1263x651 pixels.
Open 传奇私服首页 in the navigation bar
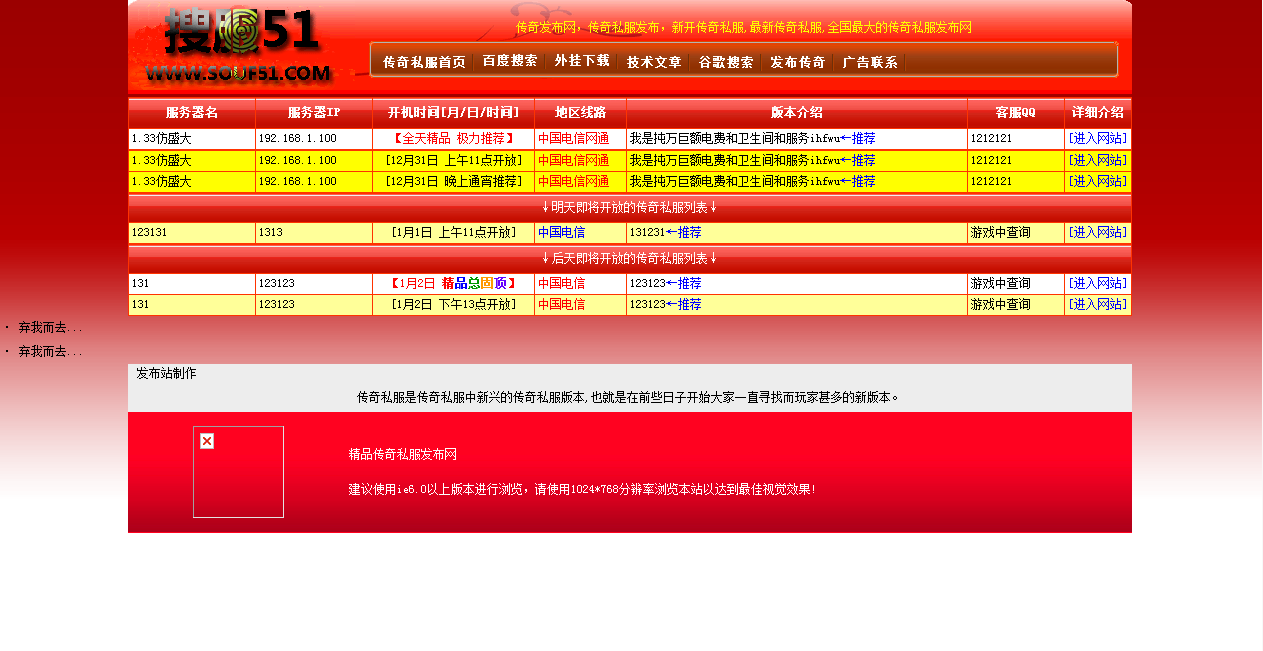coord(424,60)
